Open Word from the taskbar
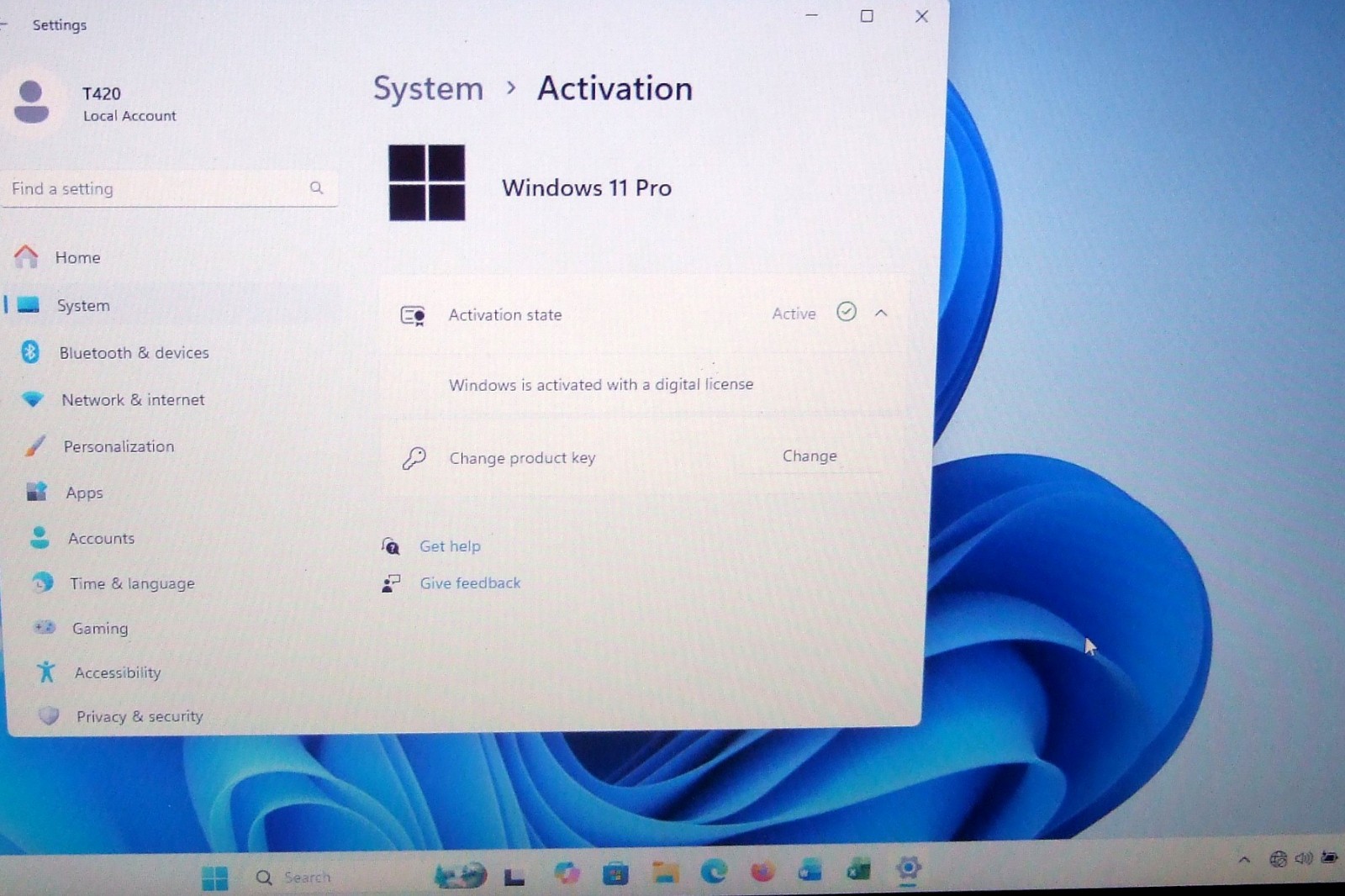 (810, 871)
